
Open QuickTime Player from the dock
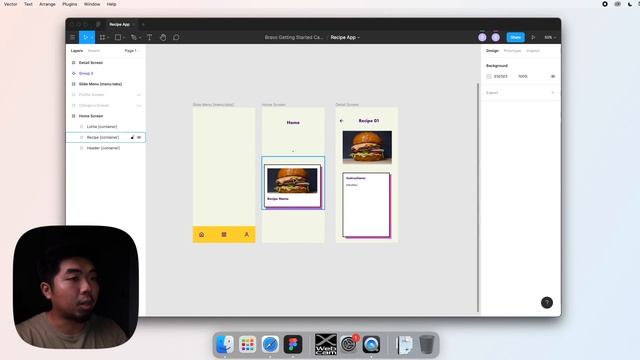click(x=371, y=344)
